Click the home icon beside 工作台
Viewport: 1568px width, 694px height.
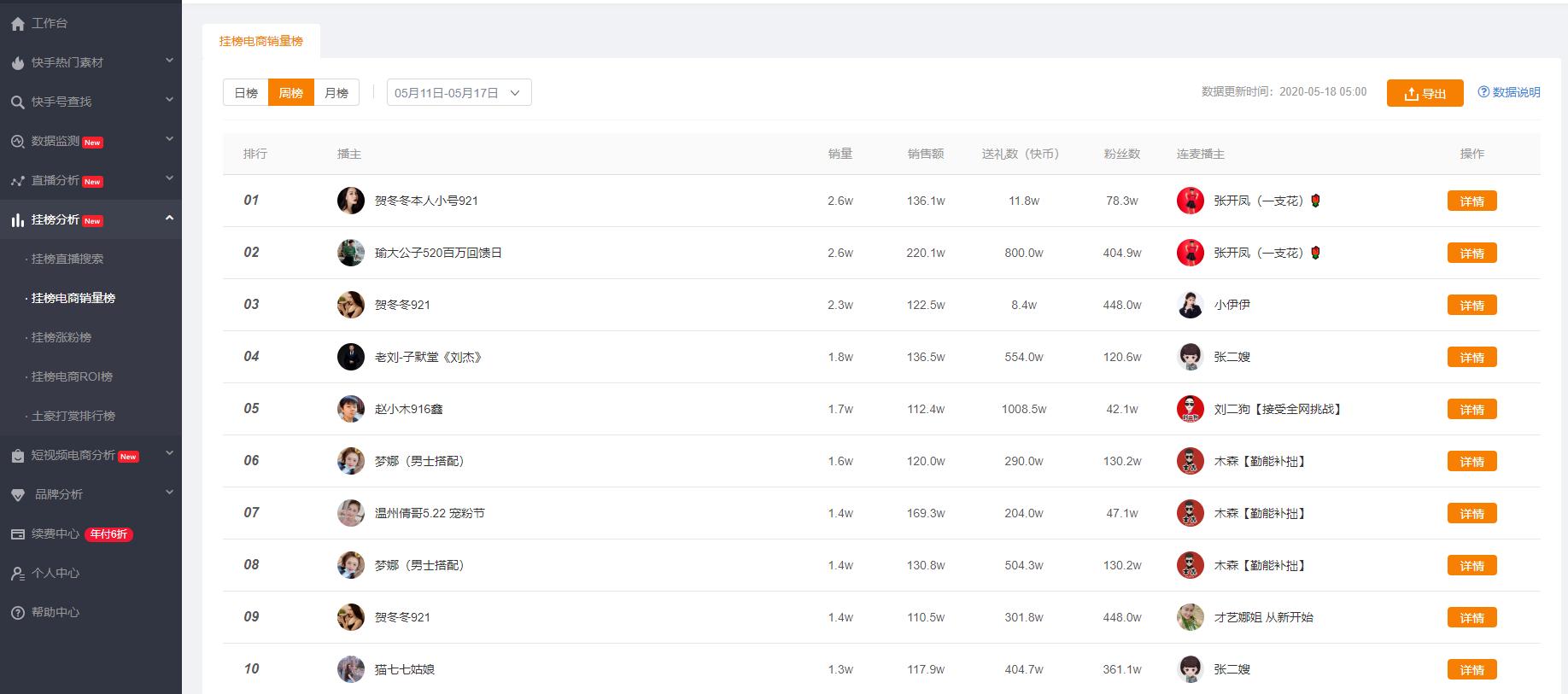pos(17,24)
